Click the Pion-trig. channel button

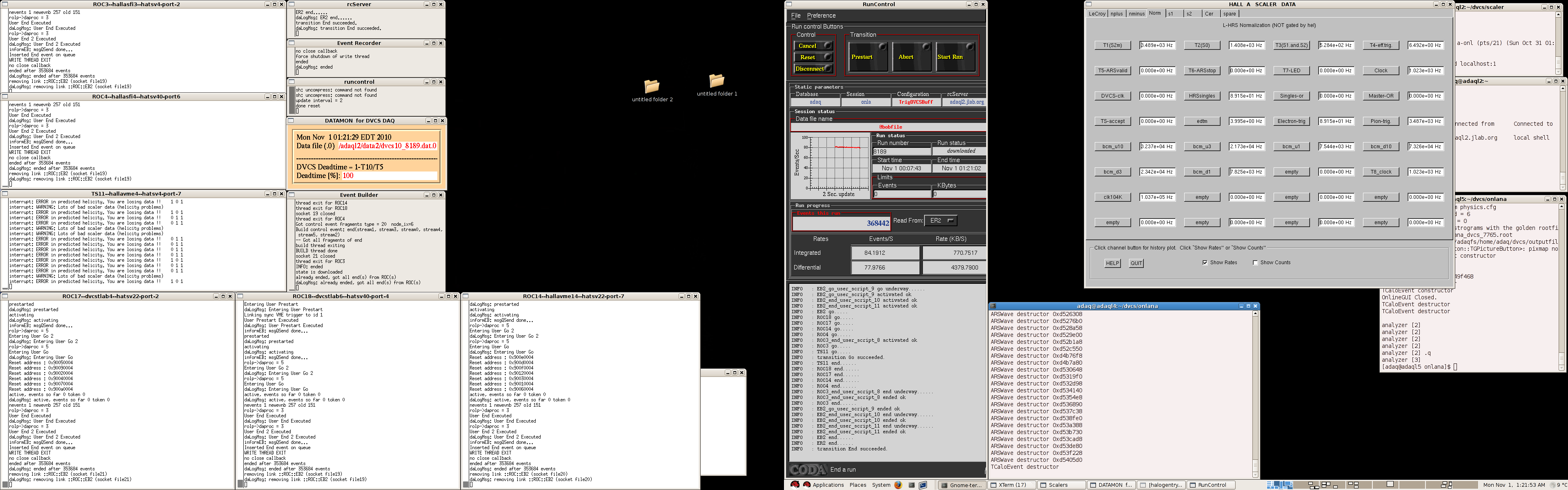pos(1381,121)
